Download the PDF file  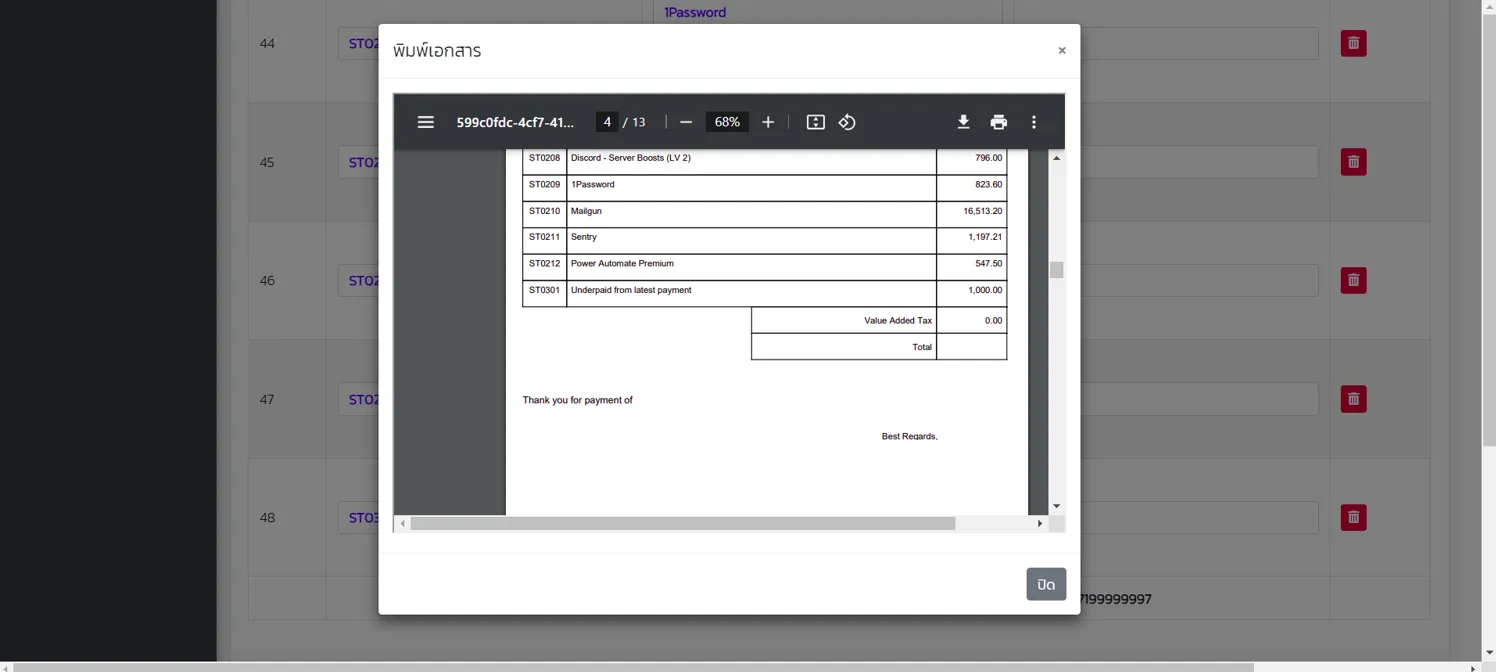(x=963, y=122)
